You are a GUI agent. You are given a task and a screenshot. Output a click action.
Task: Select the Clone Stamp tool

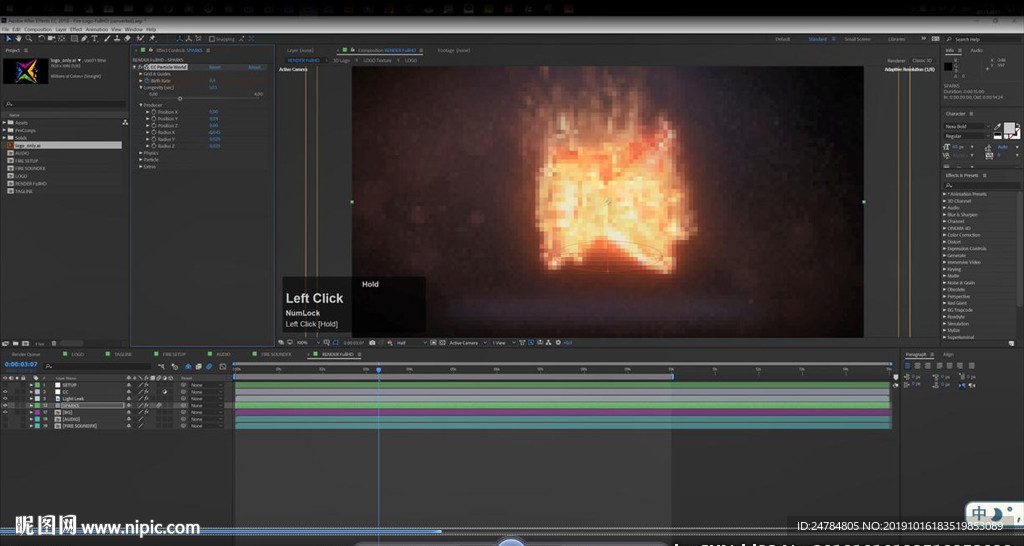117,39
